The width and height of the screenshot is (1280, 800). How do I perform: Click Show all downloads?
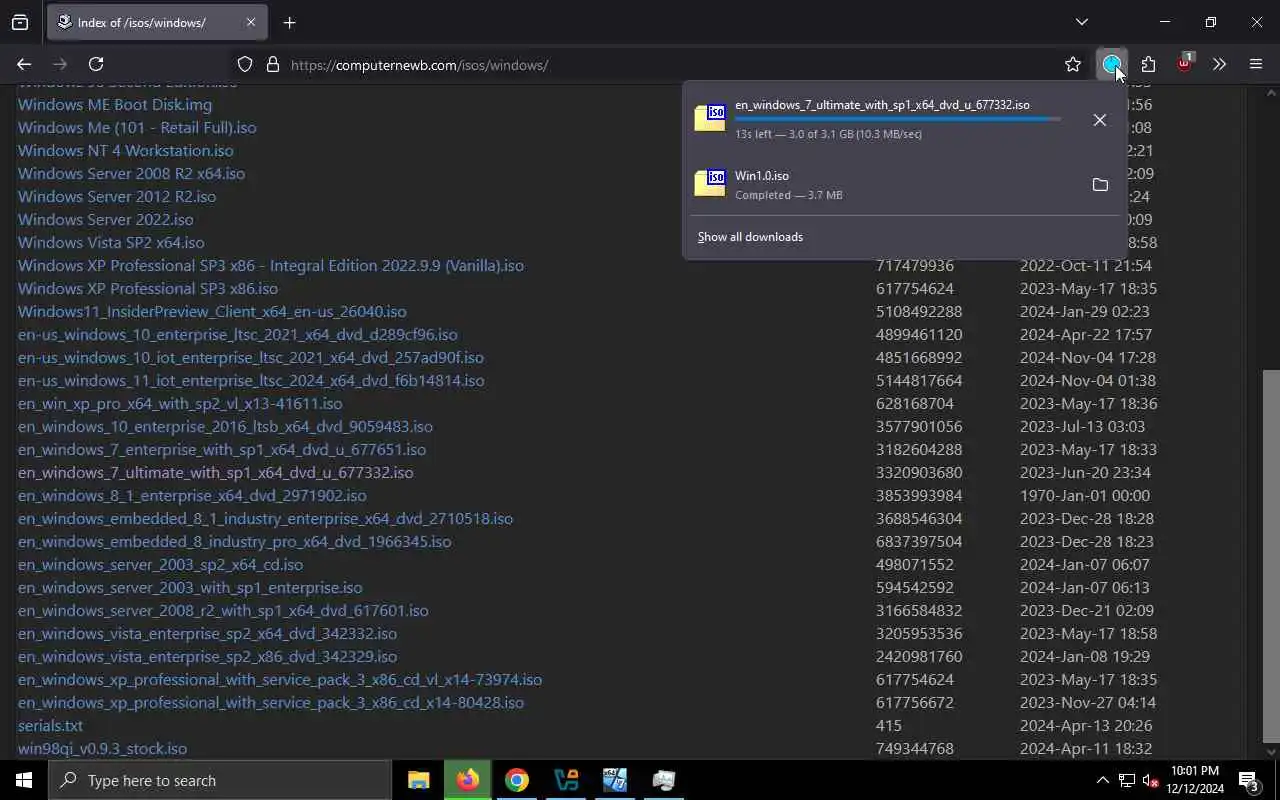coord(750,237)
